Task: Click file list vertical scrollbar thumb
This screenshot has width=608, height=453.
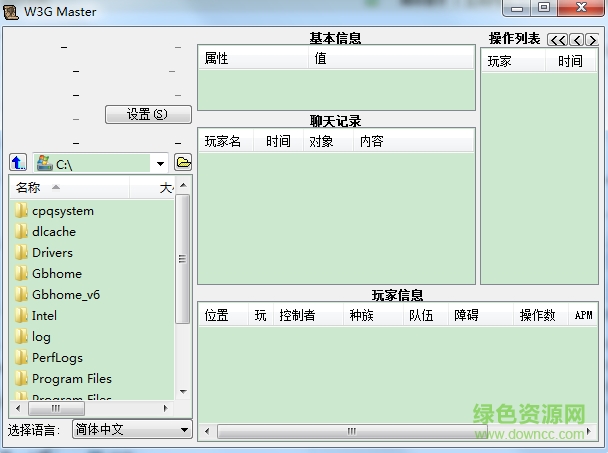Action: (182, 259)
